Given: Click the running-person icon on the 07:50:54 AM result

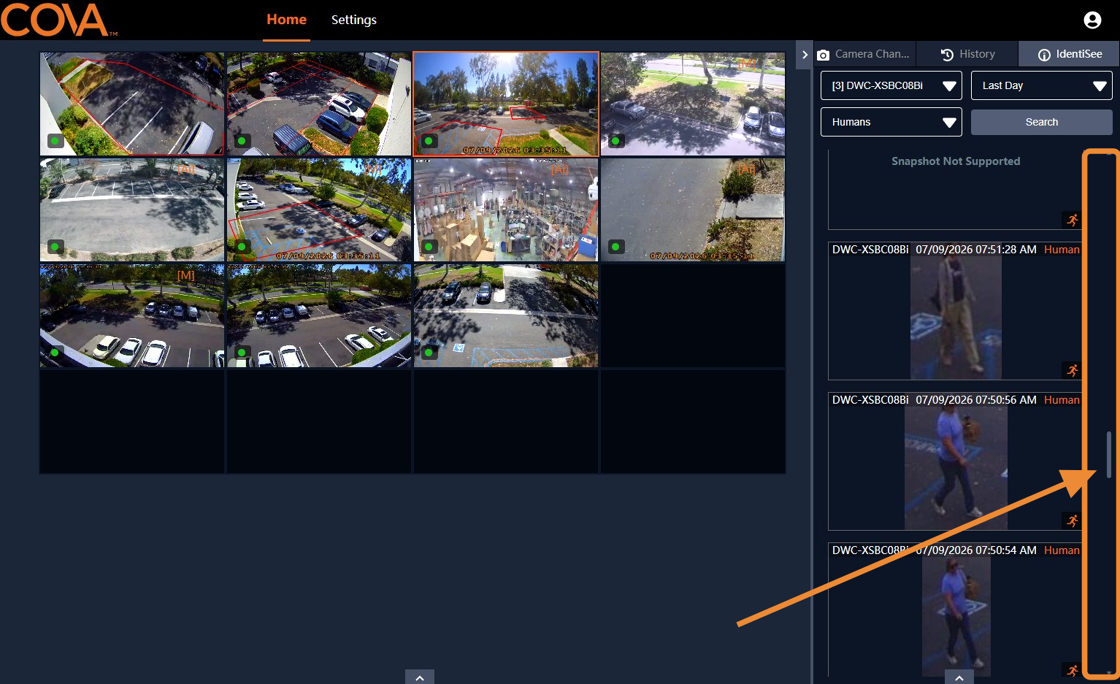Looking at the screenshot, I should click(x=1071, y=670).
